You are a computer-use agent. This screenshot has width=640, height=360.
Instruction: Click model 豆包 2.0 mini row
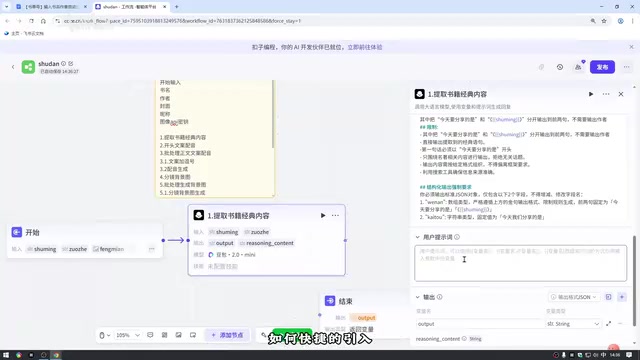[x=231, y=255]
